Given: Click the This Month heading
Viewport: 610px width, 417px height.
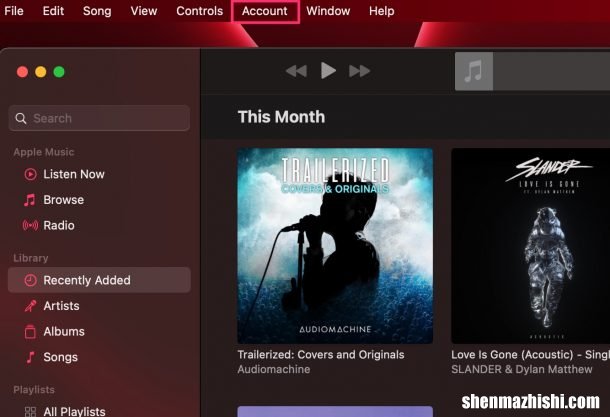Looking at the screenshot, I should click(281, 117).
